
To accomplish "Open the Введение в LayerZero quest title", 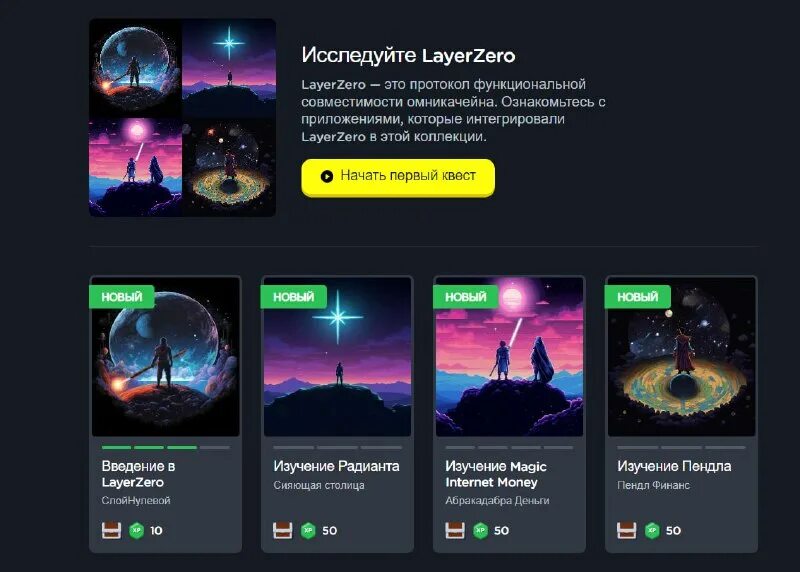I will pyautogui.click(x=138, y=474).
